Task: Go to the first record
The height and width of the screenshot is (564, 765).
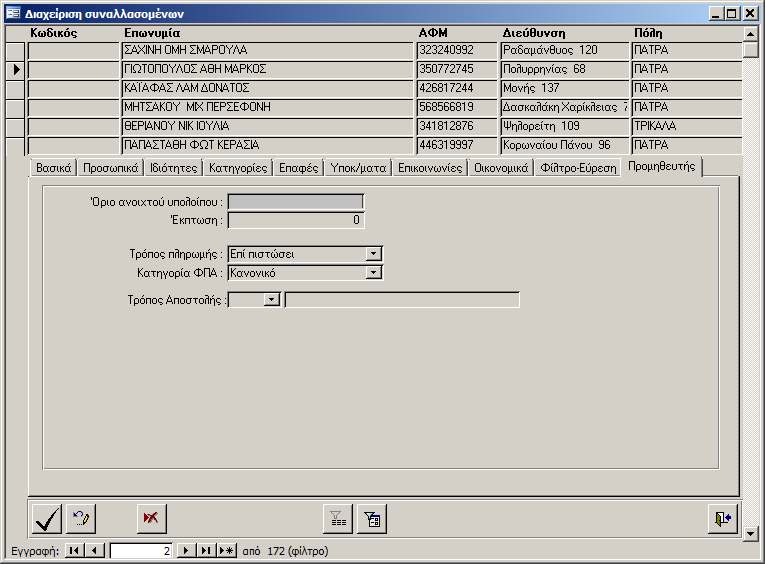Action: point(75,551)
